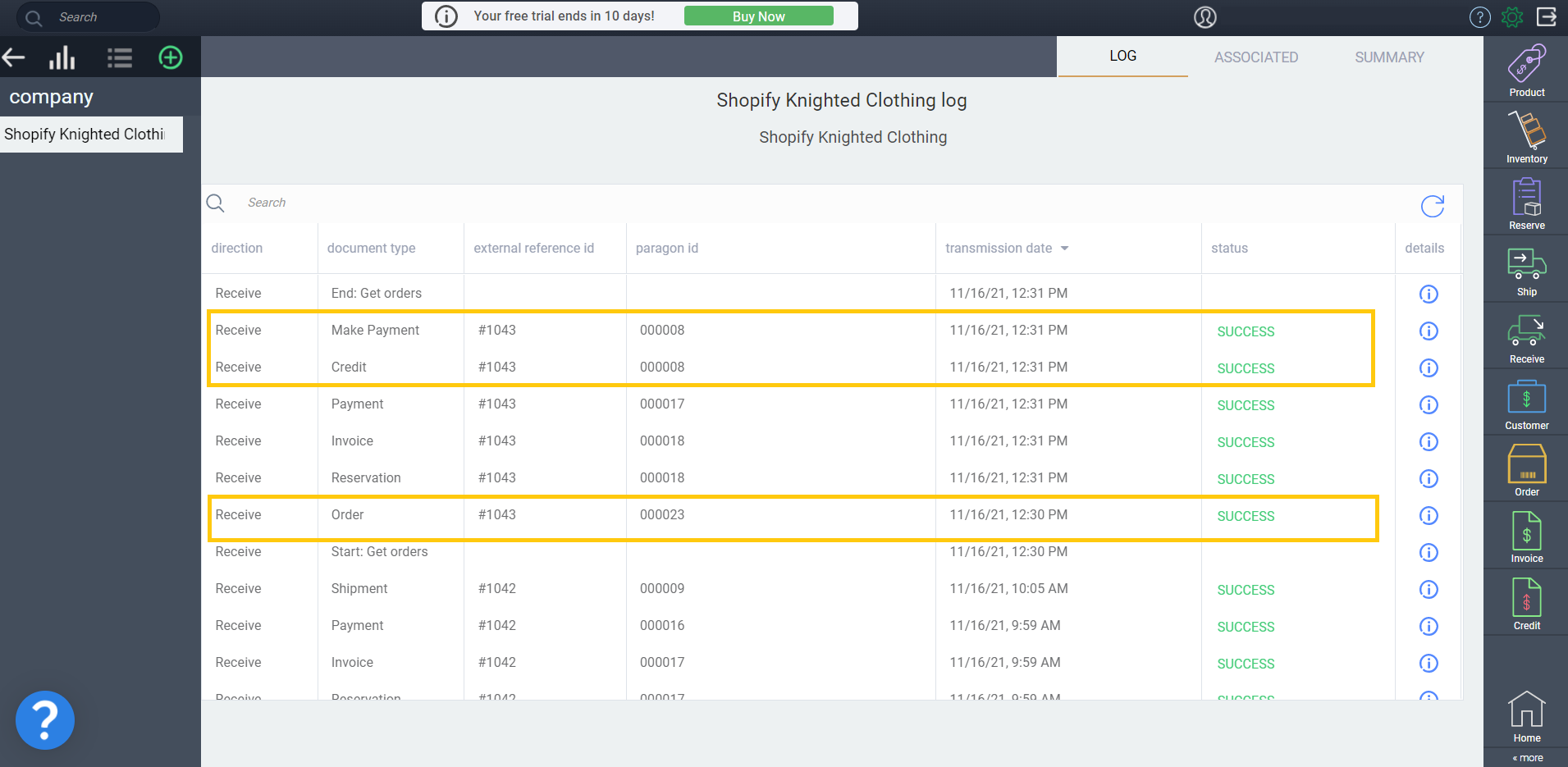
Task: View details for Payment #1042 row
Action: 1429,626
